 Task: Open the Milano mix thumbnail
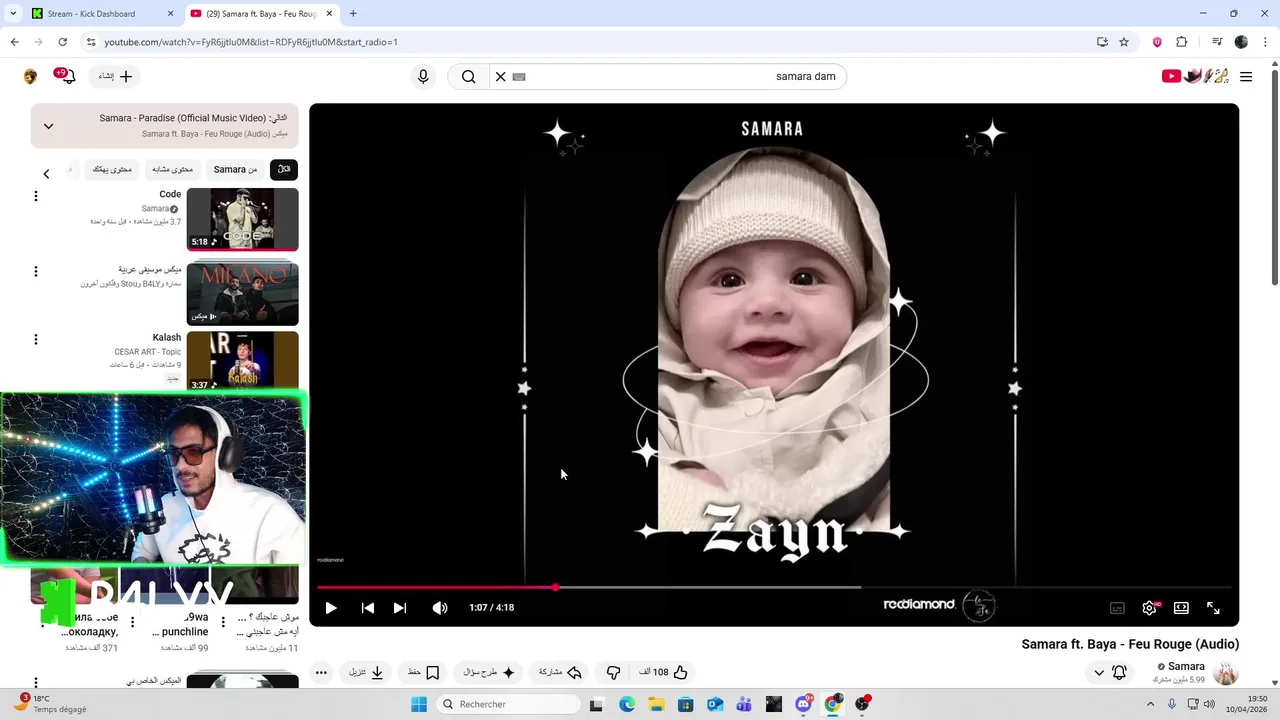coord(242,293)
